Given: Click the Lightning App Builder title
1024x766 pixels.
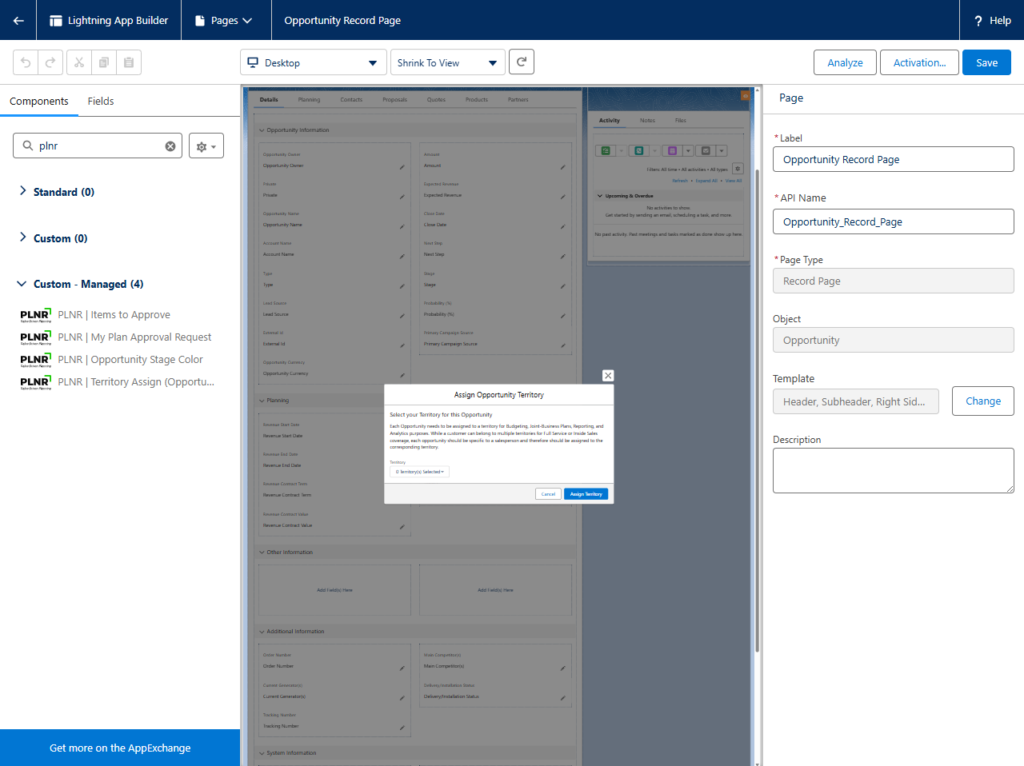Looking at the screenshot, I should [x=118, y=20].
